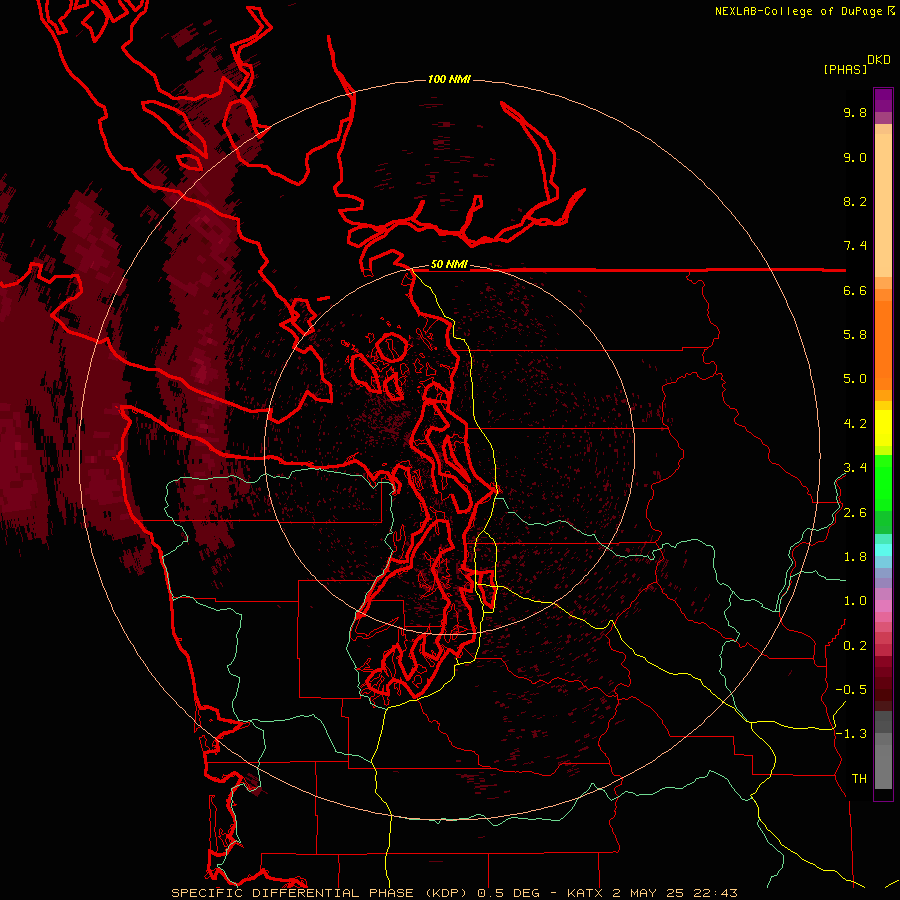Viewport: 900px width, 900px height.
Task: Click the 4.2 legend value
Action: click(x=855, y=424)
